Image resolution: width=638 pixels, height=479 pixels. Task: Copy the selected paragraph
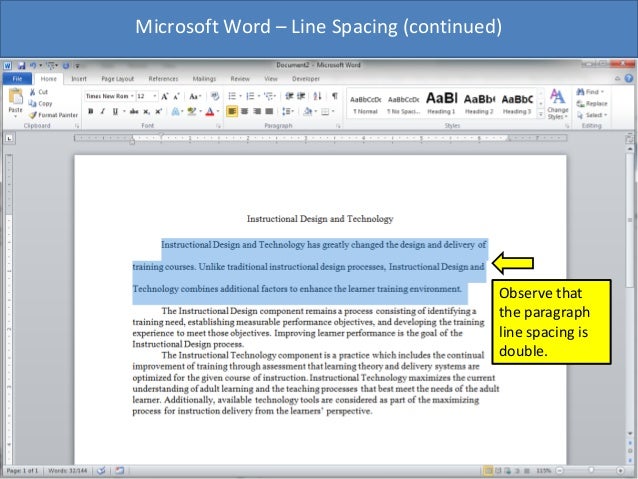coord(40,103)
